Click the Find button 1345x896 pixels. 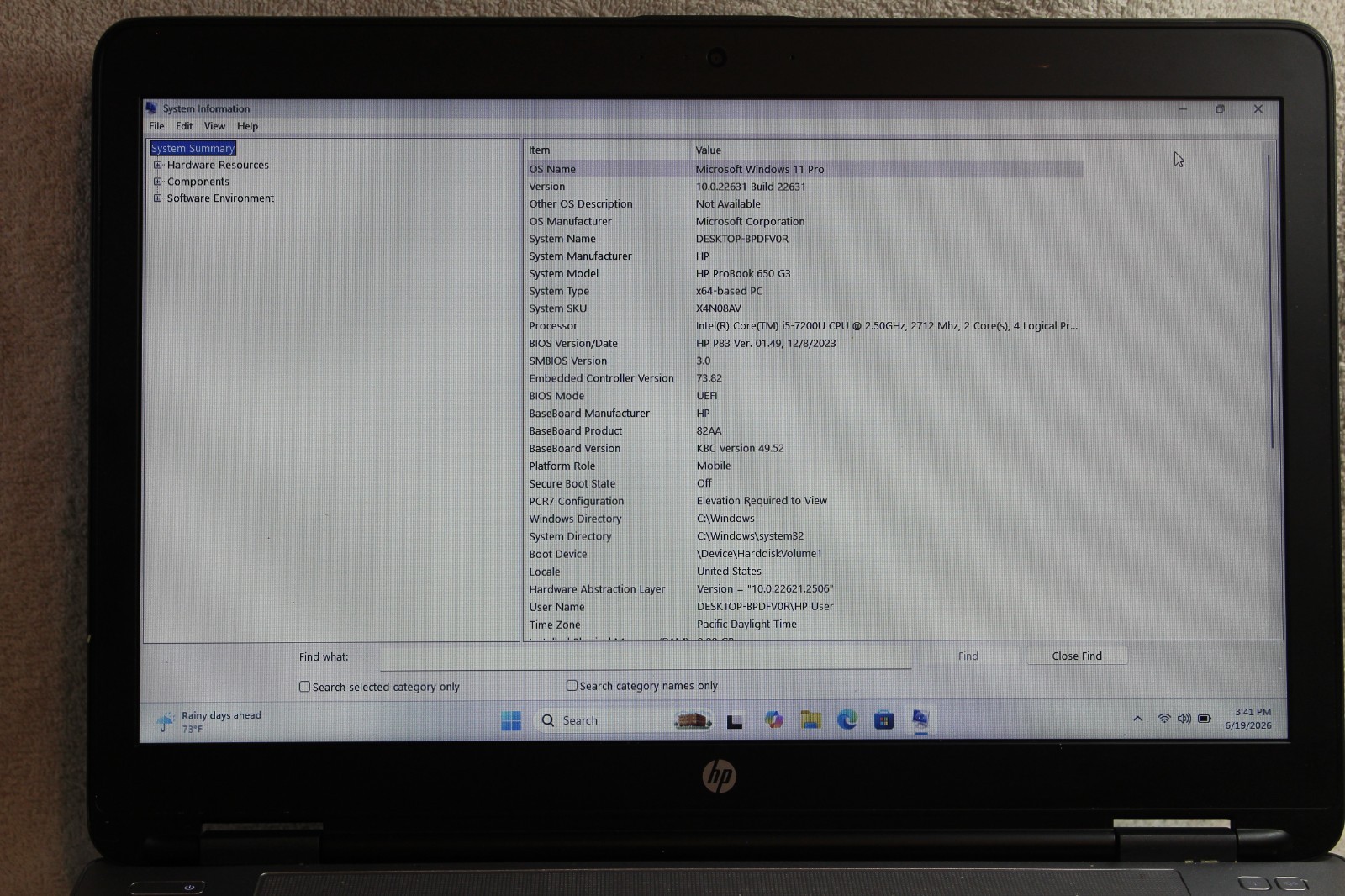[968, 656]
